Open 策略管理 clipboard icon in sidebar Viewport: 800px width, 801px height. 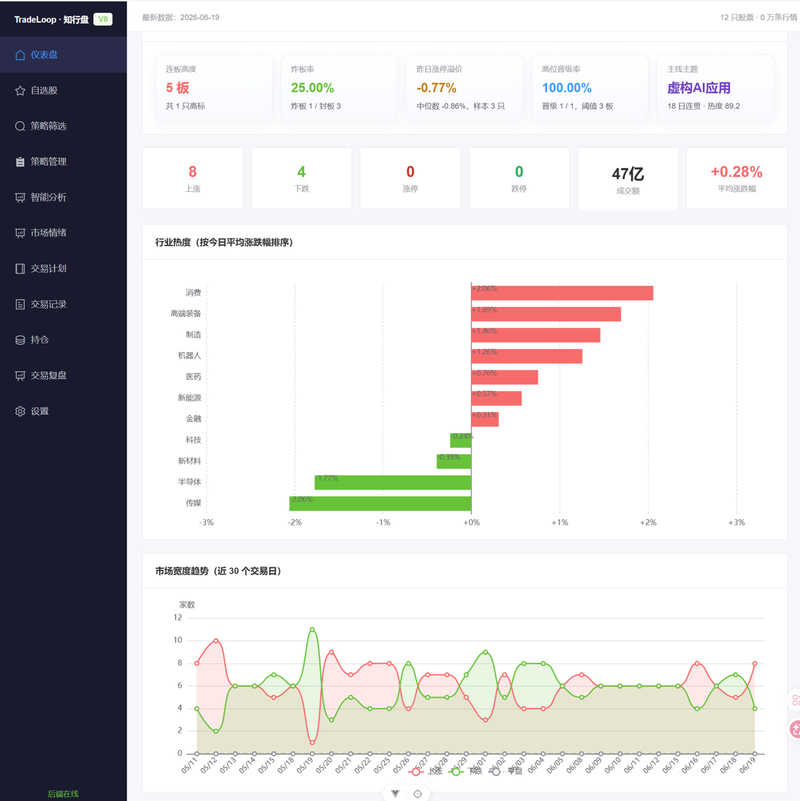tap(20, 162)
